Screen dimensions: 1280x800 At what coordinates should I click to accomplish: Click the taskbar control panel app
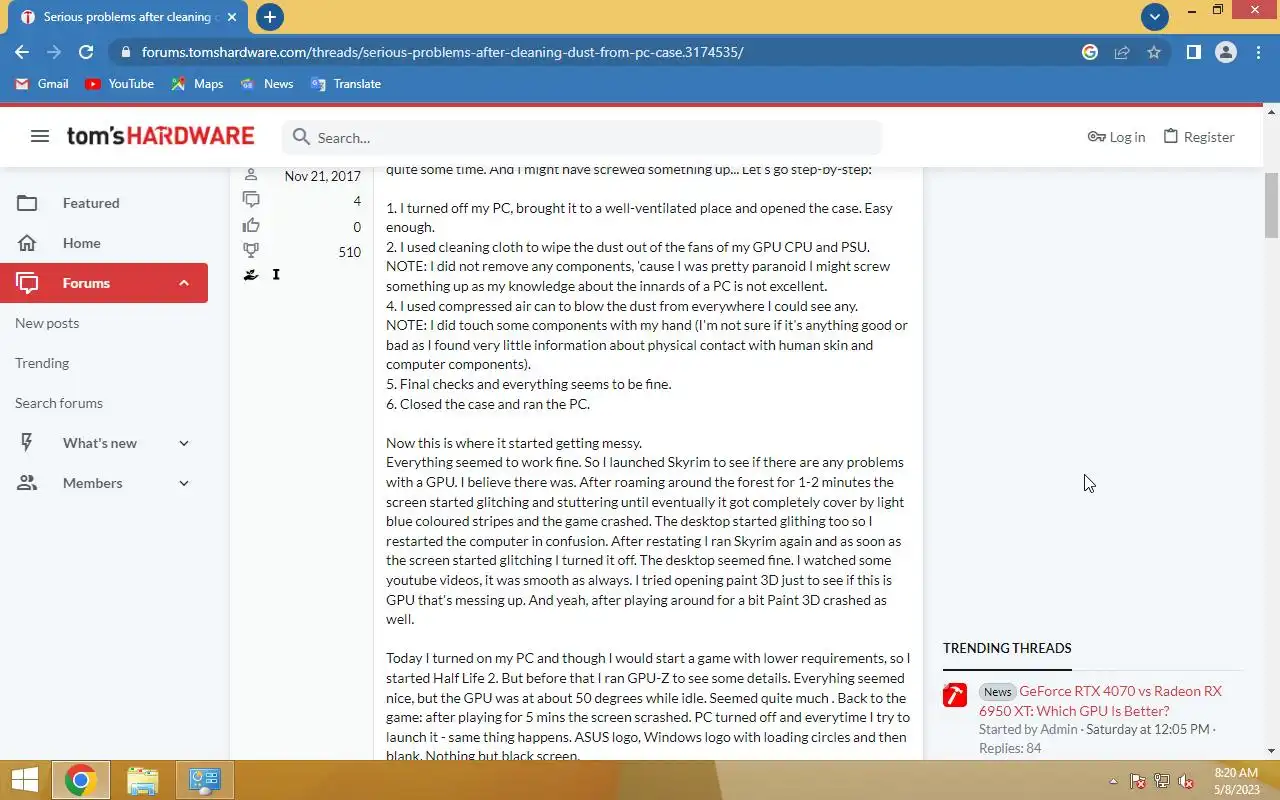click(205, 780)
